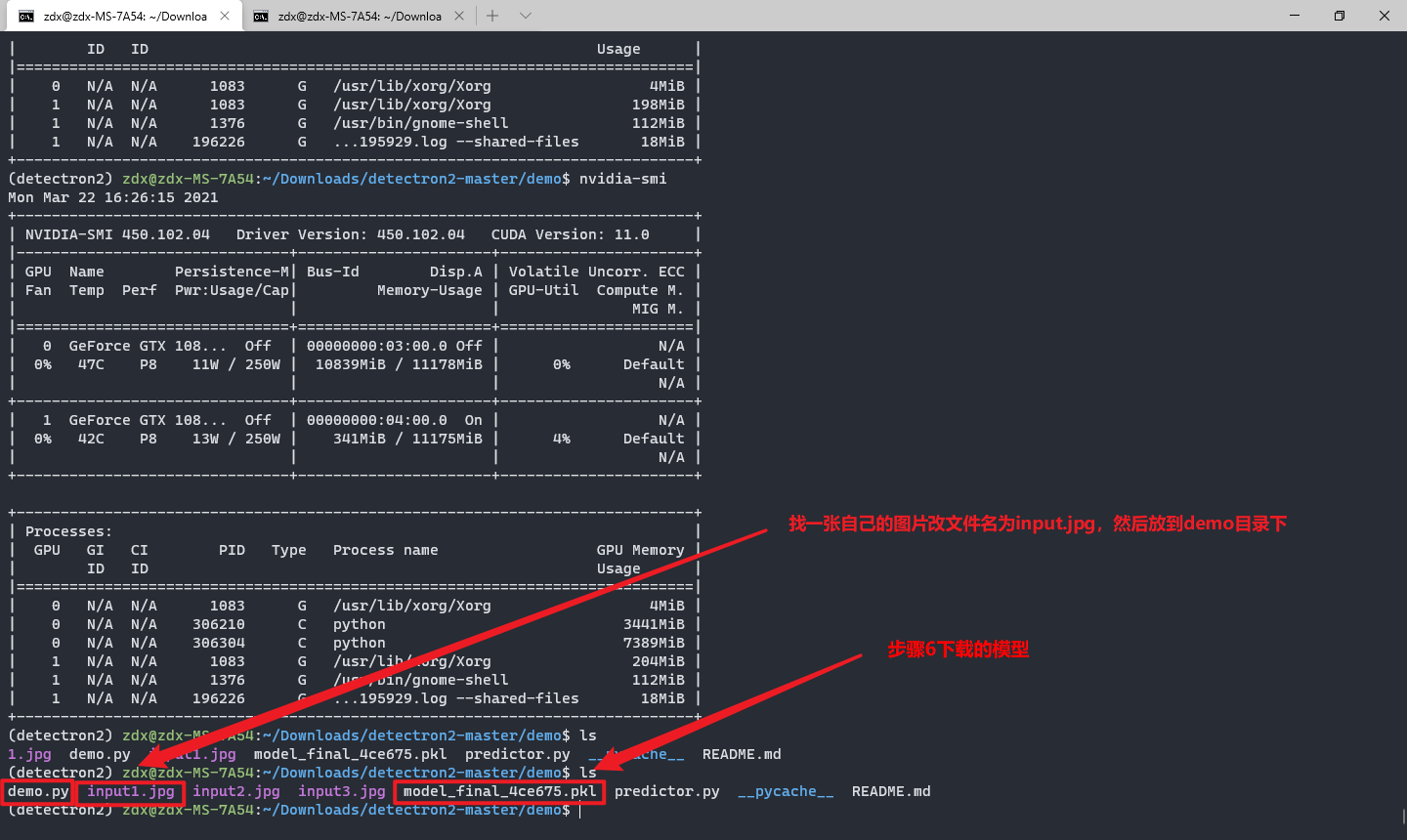Select the boxed model_final_4ce675.pkl file
This screenshot has height=840, width=1407.
click(498, 791)
